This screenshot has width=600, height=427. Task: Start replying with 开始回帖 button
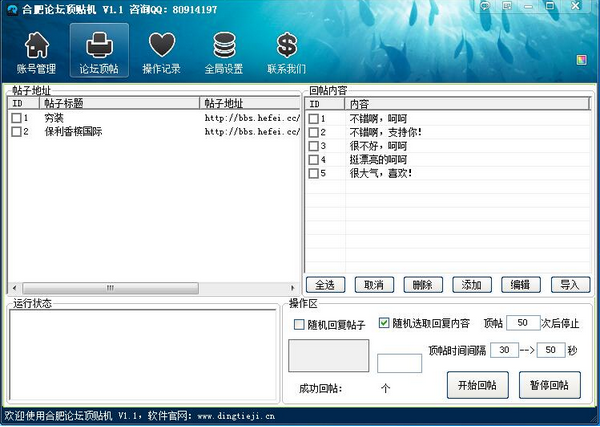[478, 385]
